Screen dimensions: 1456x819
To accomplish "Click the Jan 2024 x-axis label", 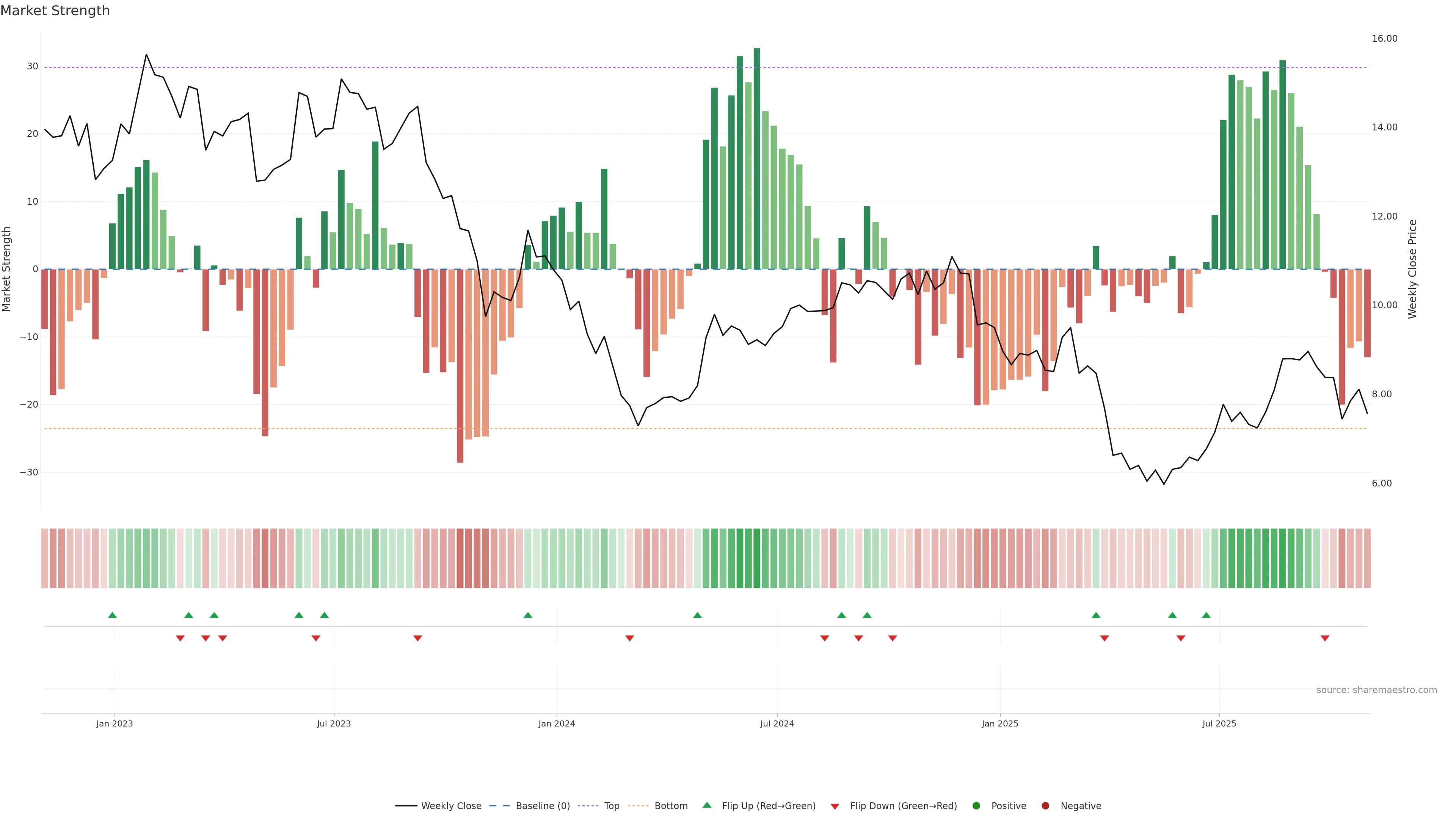I will pos(557,723).
